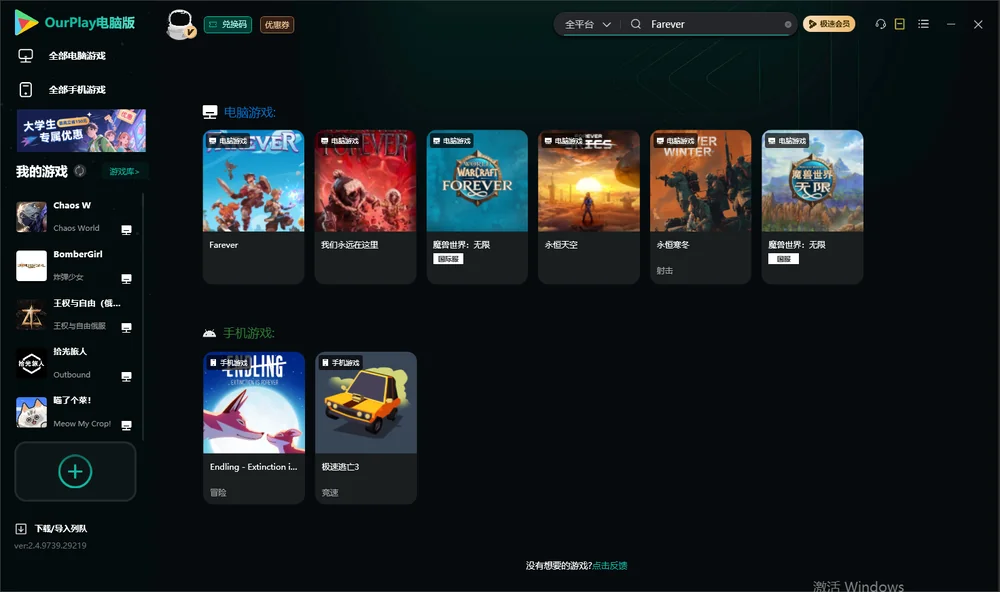Image resolution: width=1000 pixels, height=592 pixels.
Task: Expand the 全平台 platform dropdown
Action: [x=587, y=24]
